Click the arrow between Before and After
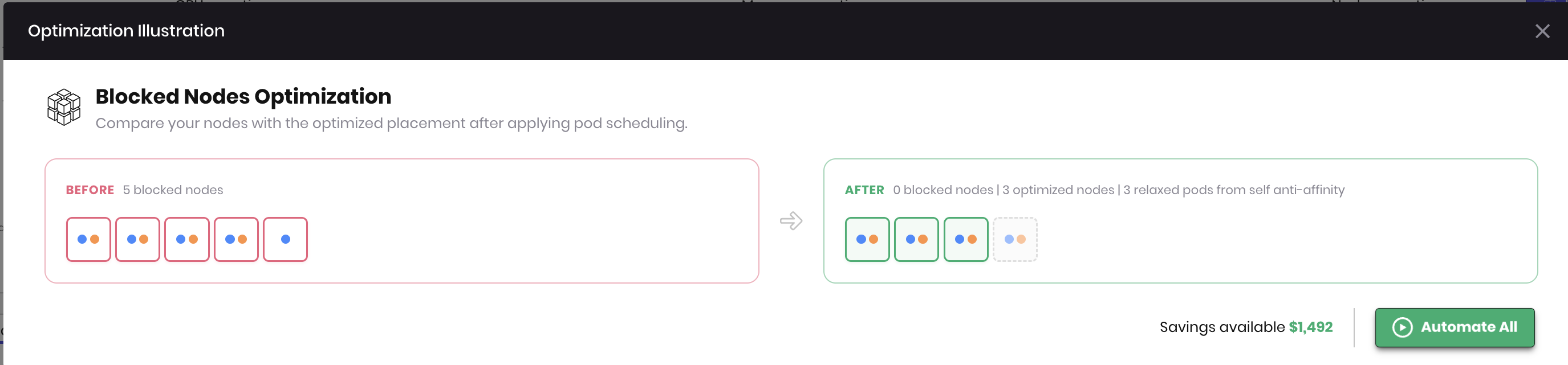The image size is (1568, 365). (x=791, y=220)
